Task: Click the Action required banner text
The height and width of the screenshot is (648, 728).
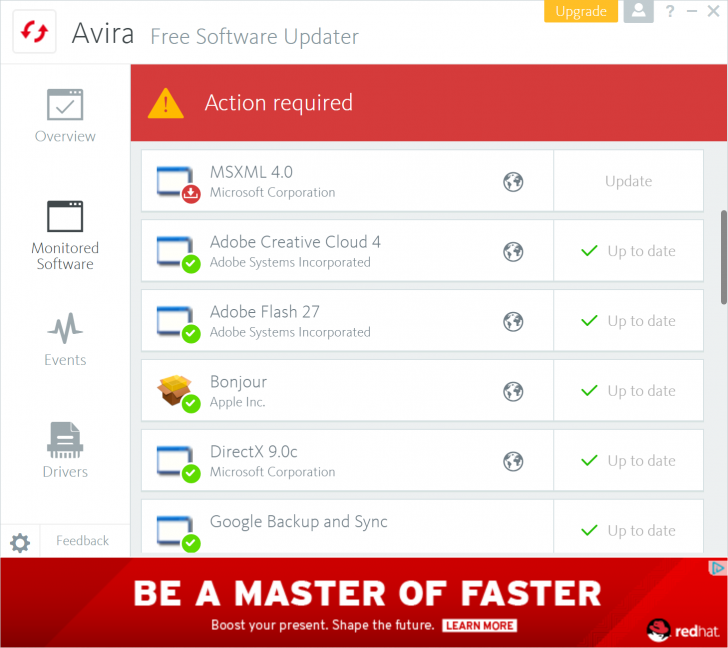Action: pyautogui.click(x=279, y=103)
